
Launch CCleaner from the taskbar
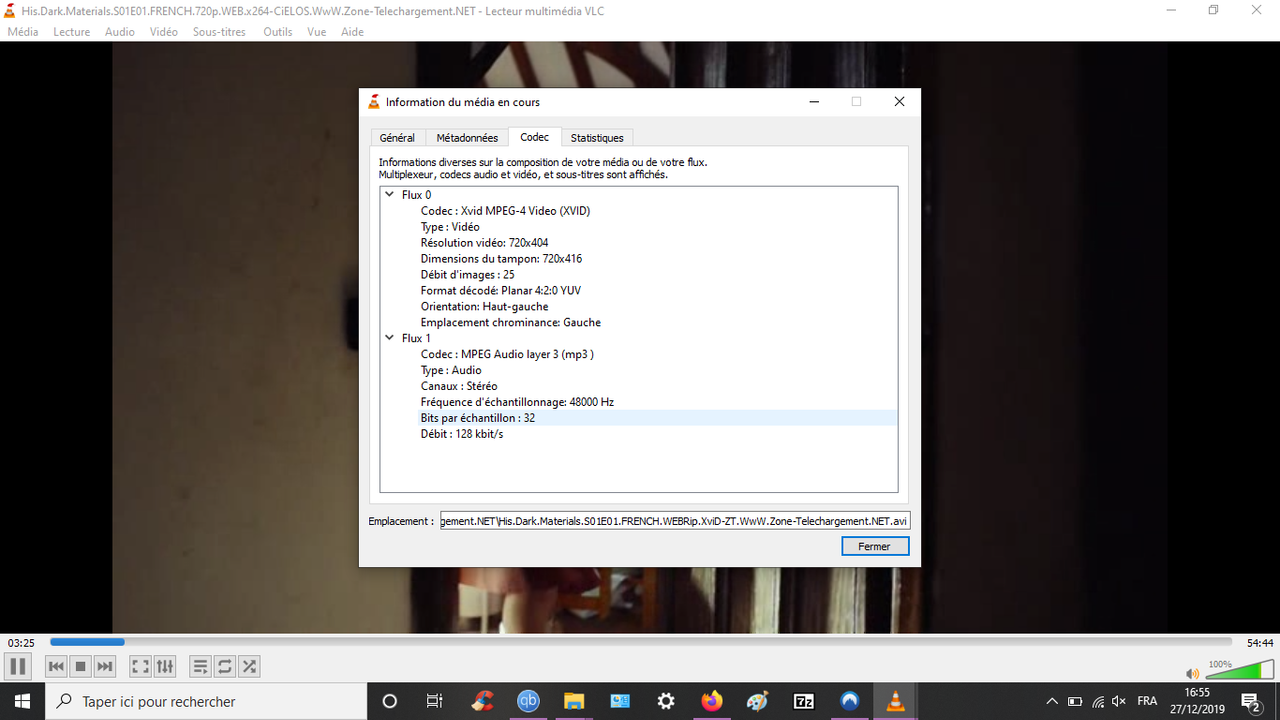point(483,701)
